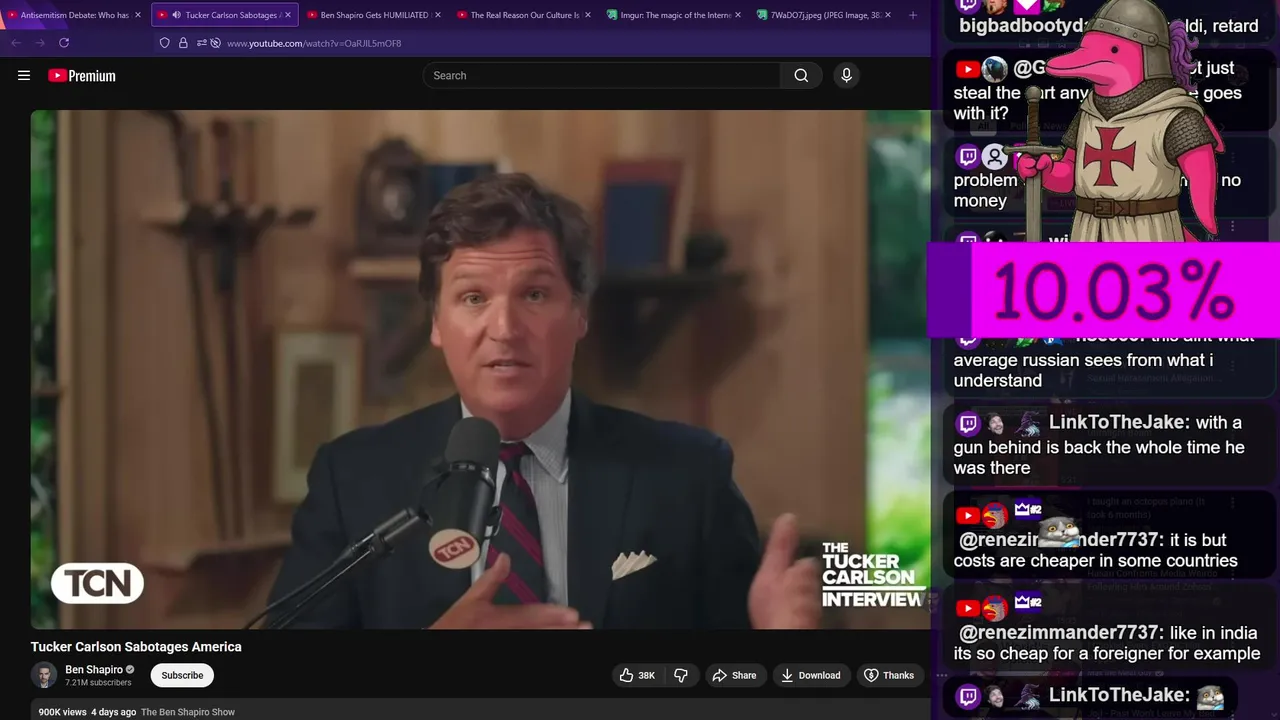Close the Imgur tab
Screen dimensions: 1280x720
(738, 15)
